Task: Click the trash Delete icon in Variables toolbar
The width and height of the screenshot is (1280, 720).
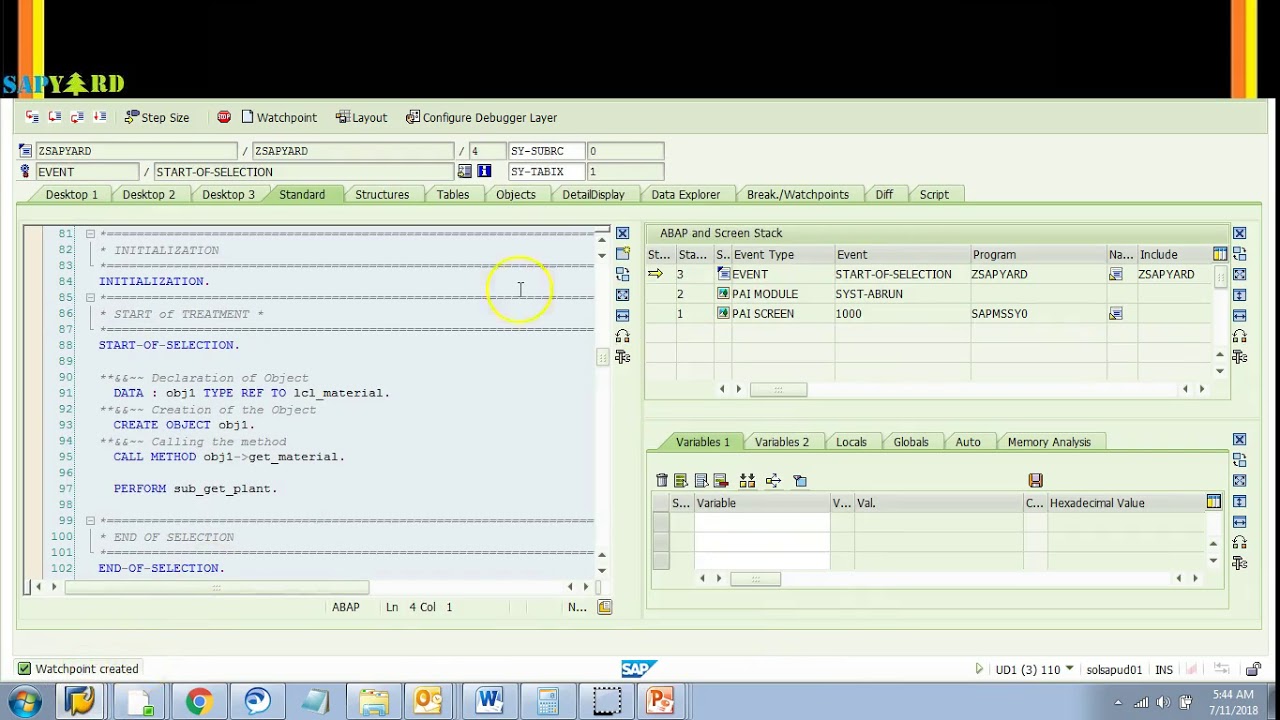Action: 661,481
